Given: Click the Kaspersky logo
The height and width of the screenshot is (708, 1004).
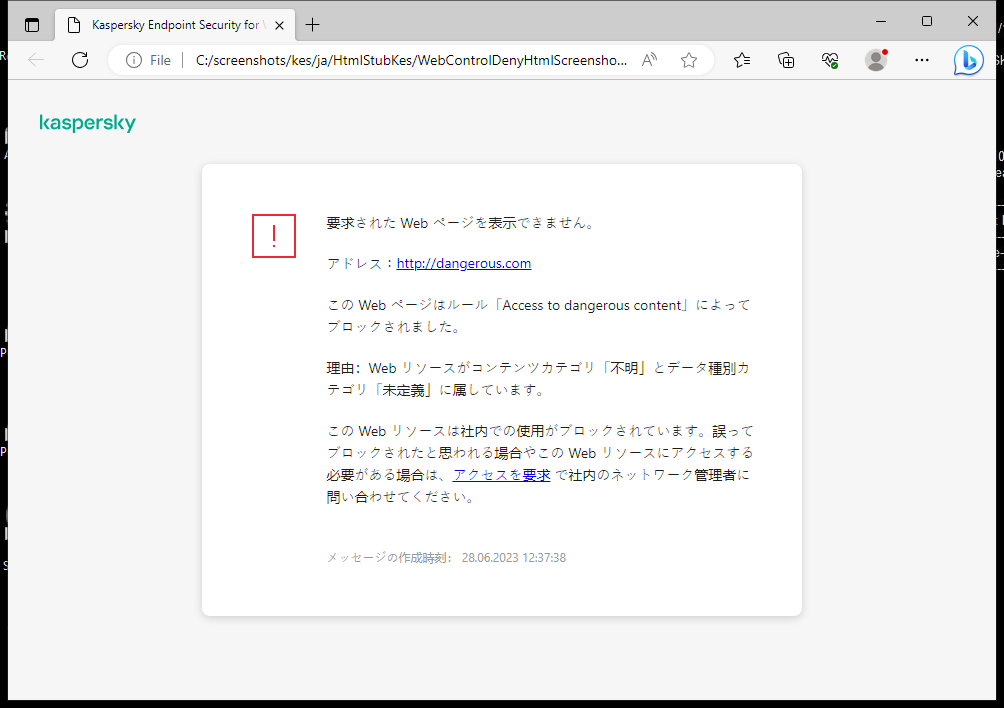Looking at the screenshot, I should (x=87, y=123).
